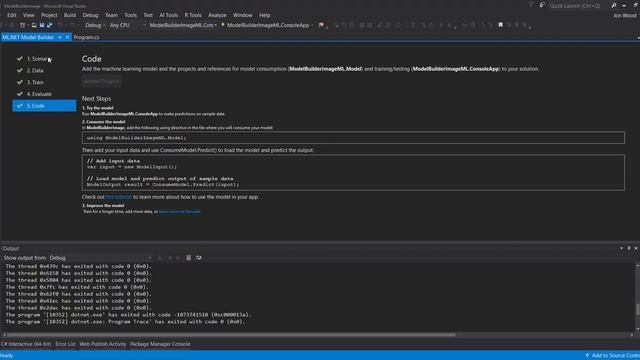Click the 'dotnet.exe' exited with code -1073741510 line

tap(128, 315)
